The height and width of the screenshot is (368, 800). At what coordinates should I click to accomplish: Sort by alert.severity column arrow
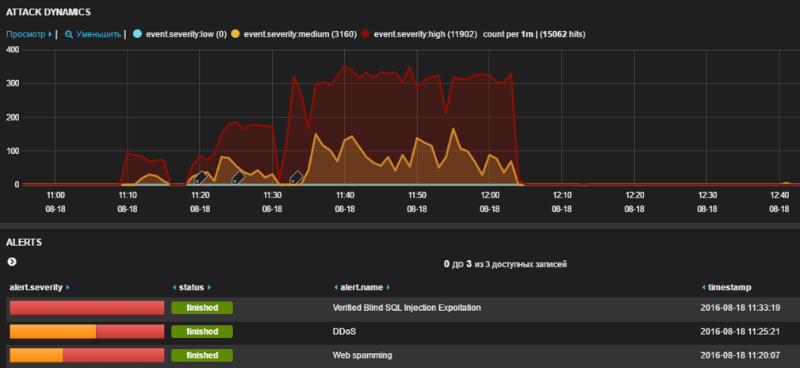pos(68,288)
